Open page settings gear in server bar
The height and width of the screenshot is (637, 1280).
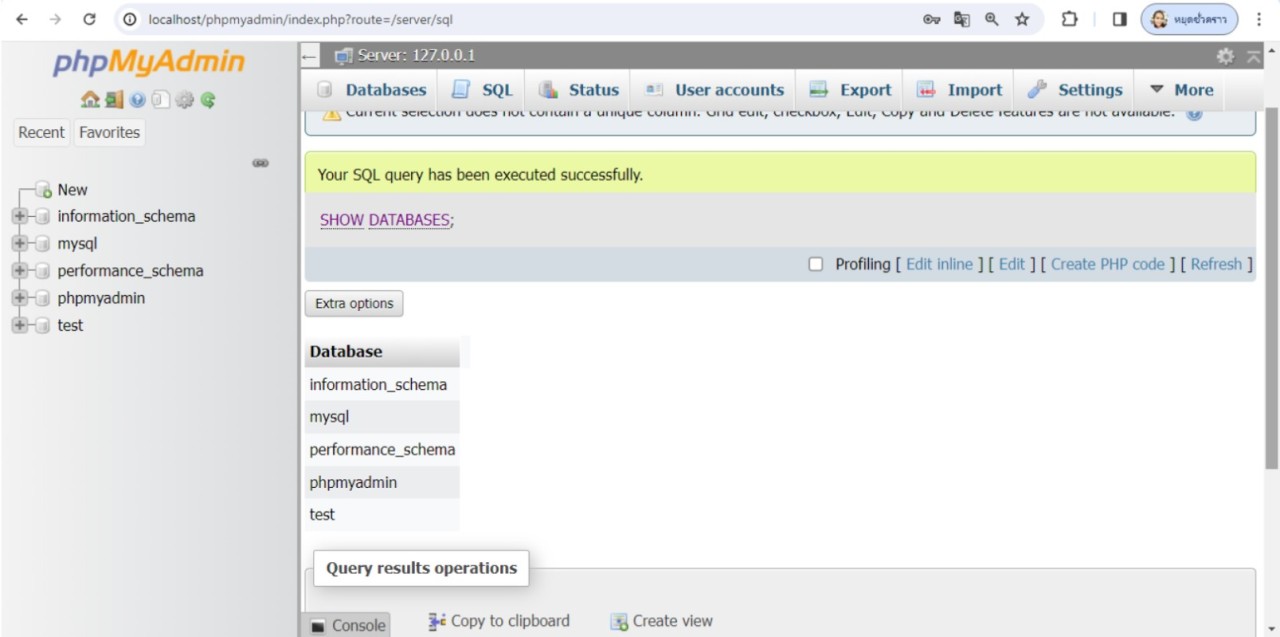(x=1225, y=56)
